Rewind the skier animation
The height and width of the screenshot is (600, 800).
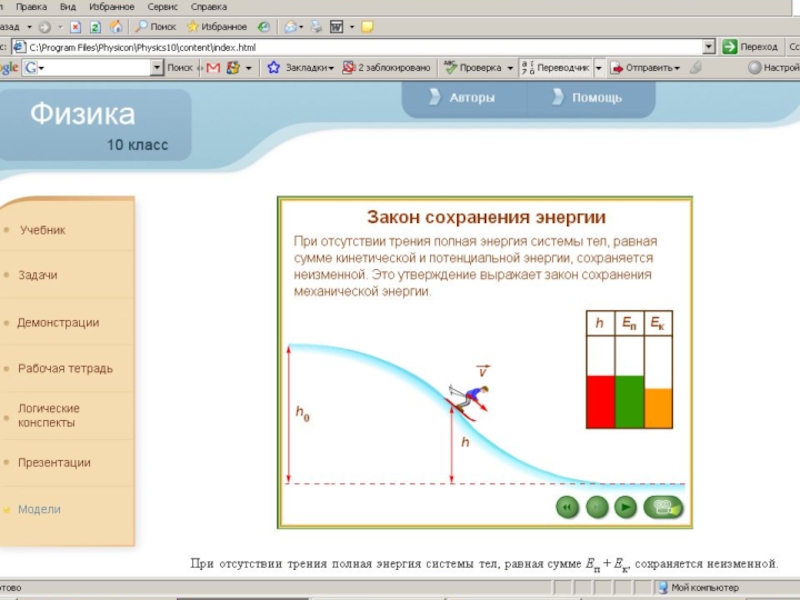567,507
